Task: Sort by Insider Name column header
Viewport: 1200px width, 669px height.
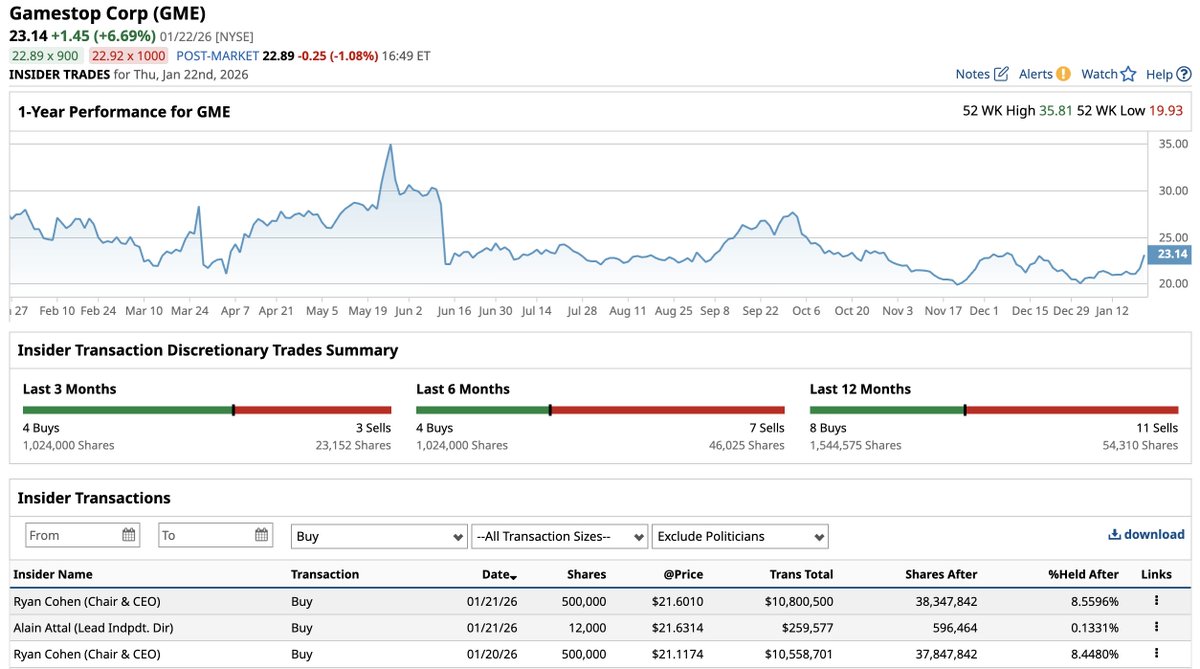Action: point(53,574)
